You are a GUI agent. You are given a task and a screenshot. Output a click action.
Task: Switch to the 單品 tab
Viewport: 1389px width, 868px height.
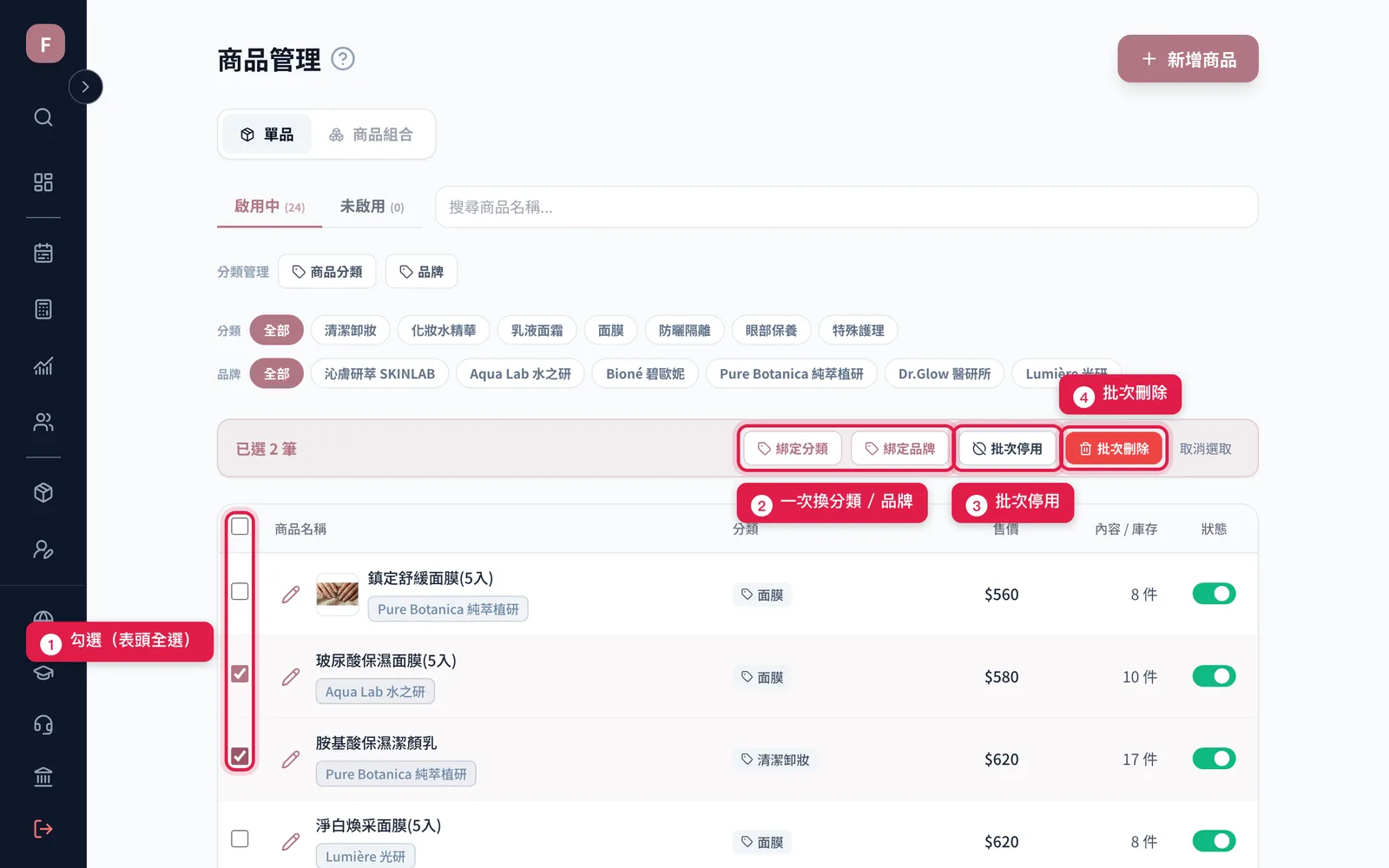pos(267,135)
